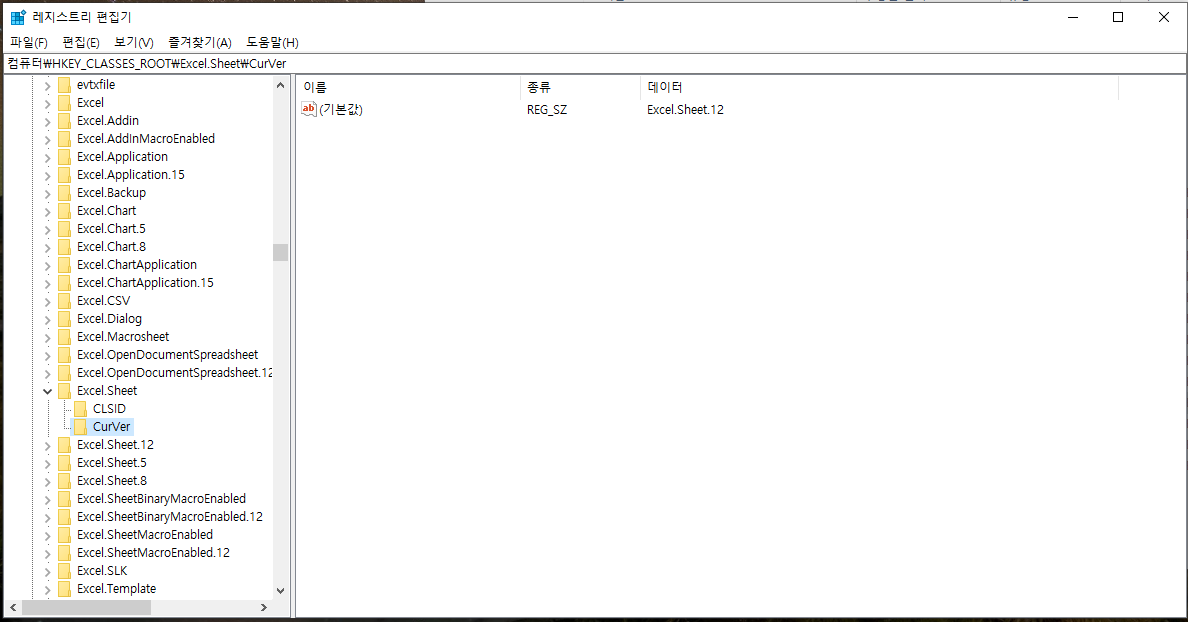Click the Excel.Application.15 folder icon
The height and width of the screenshot is (622, 1188).
coord(64,175)
